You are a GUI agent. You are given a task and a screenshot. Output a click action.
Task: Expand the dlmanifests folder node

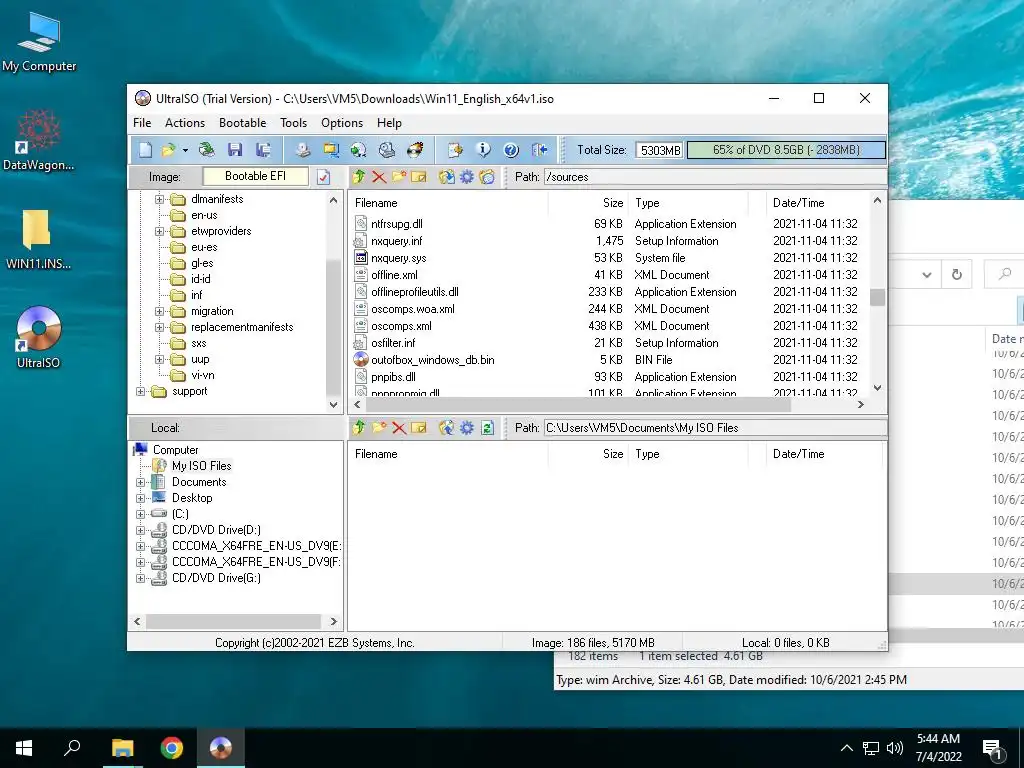click(159, 199)
